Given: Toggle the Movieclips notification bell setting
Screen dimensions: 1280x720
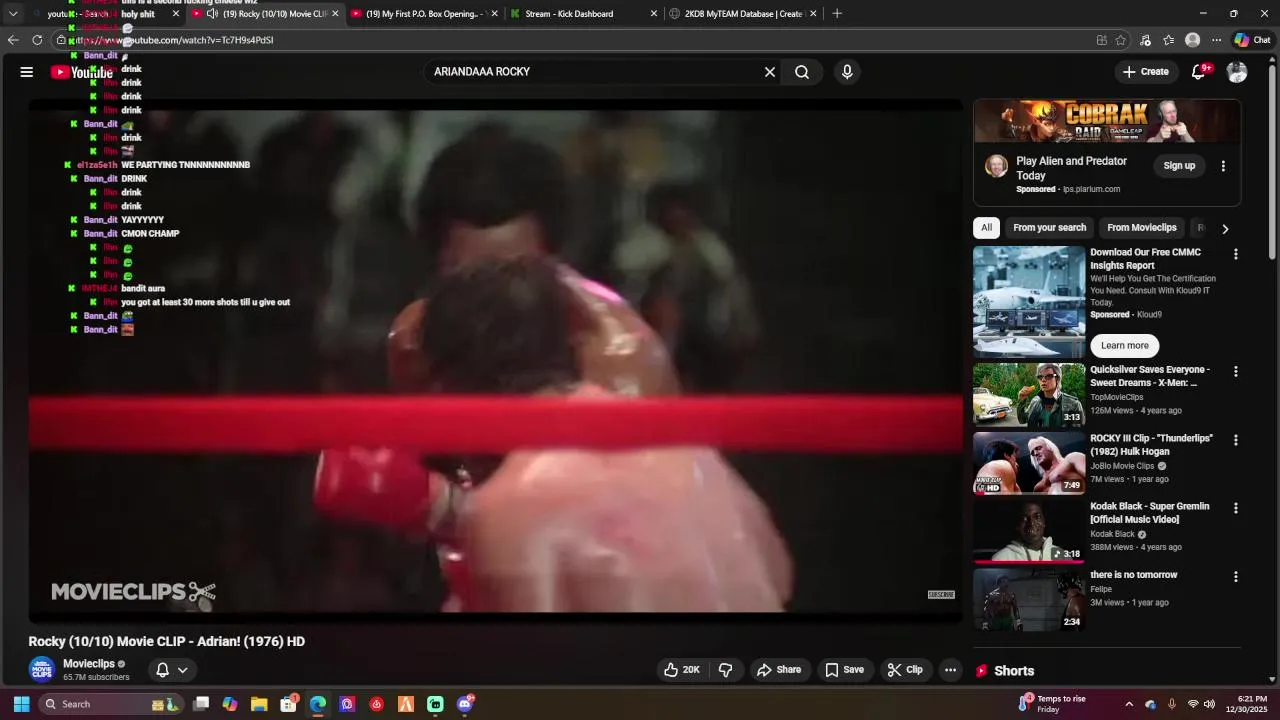Looking at the screenshot, I should [x=162, y=670].
